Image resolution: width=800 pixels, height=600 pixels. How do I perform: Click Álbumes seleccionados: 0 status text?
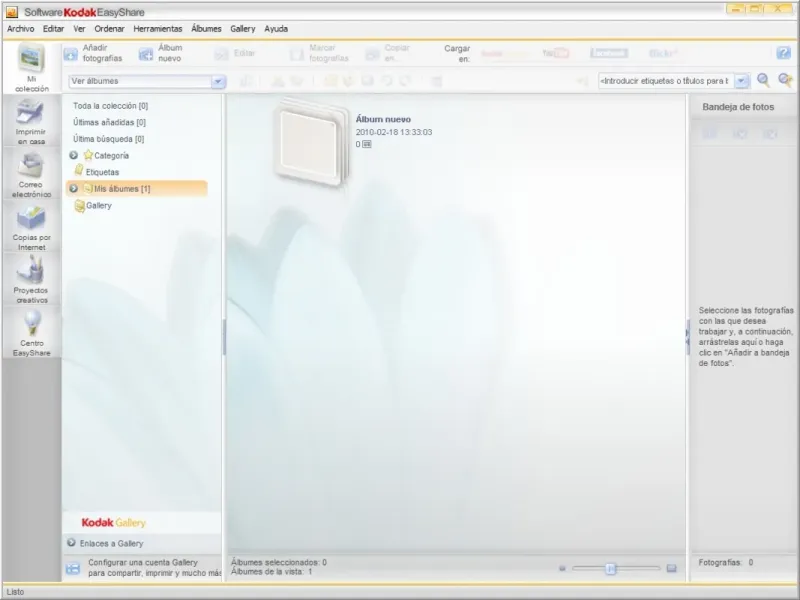point(279,562)
